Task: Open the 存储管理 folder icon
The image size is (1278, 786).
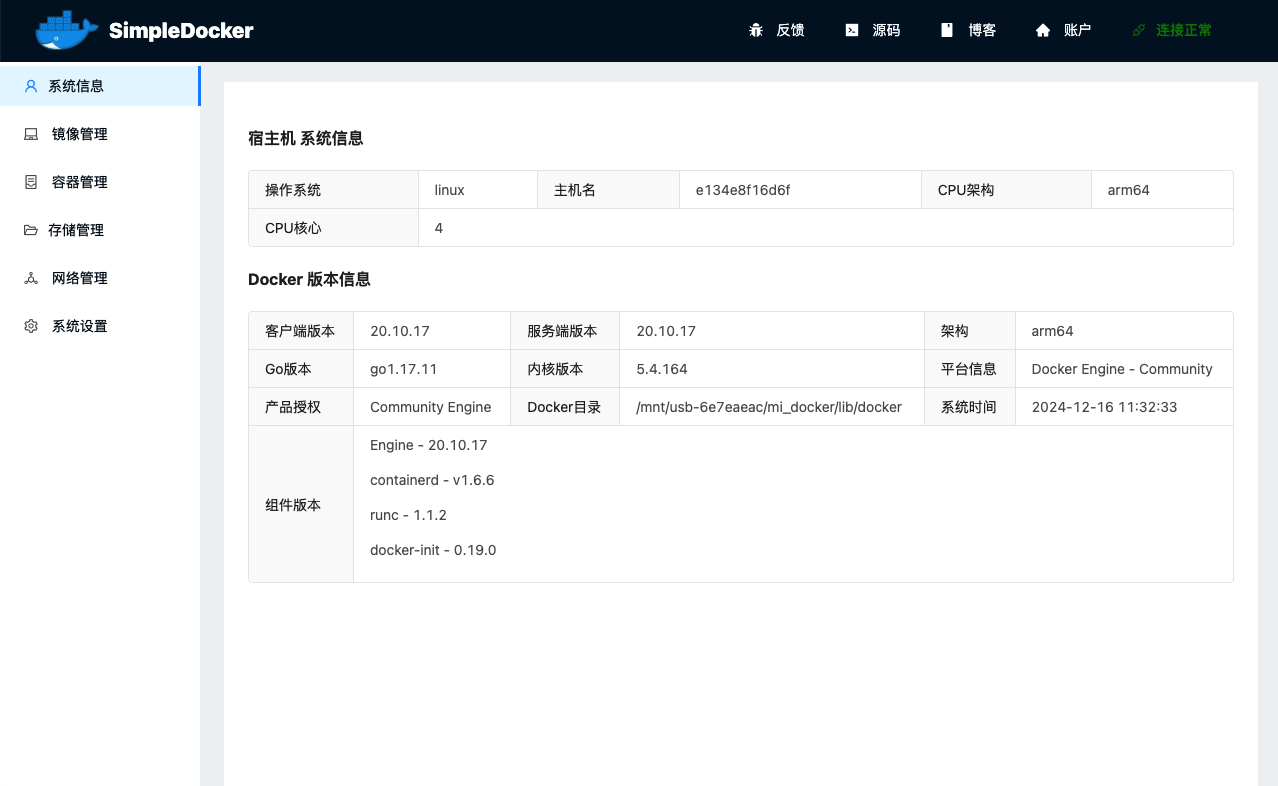Action: click(x=30, y=230)
